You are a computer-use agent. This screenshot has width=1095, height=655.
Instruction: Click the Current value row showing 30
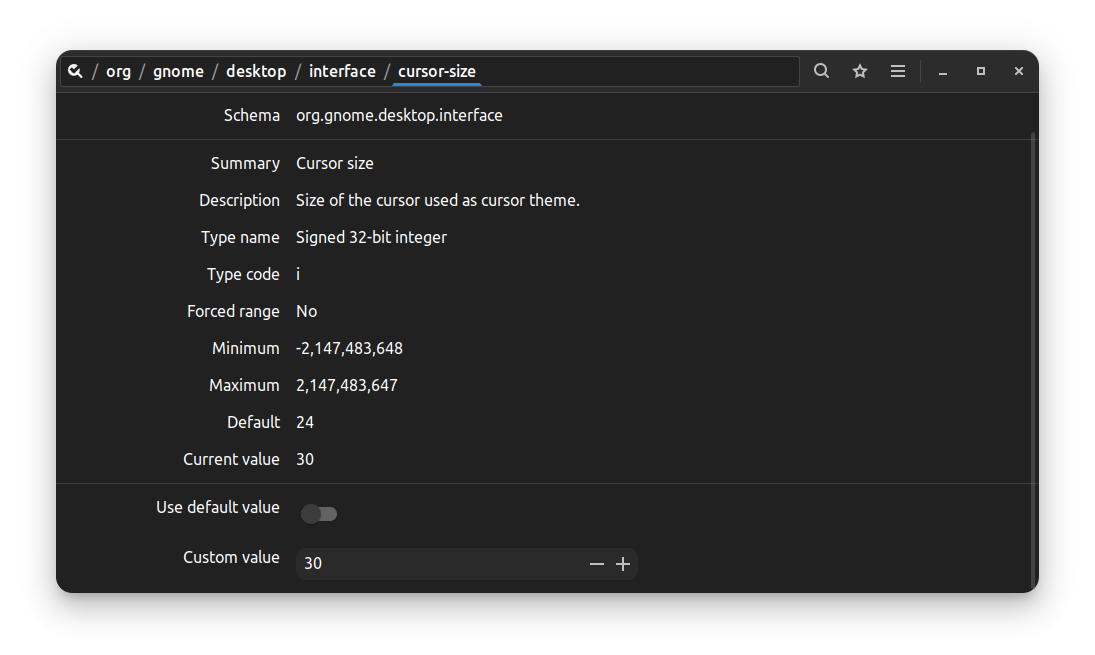[305, 460]
